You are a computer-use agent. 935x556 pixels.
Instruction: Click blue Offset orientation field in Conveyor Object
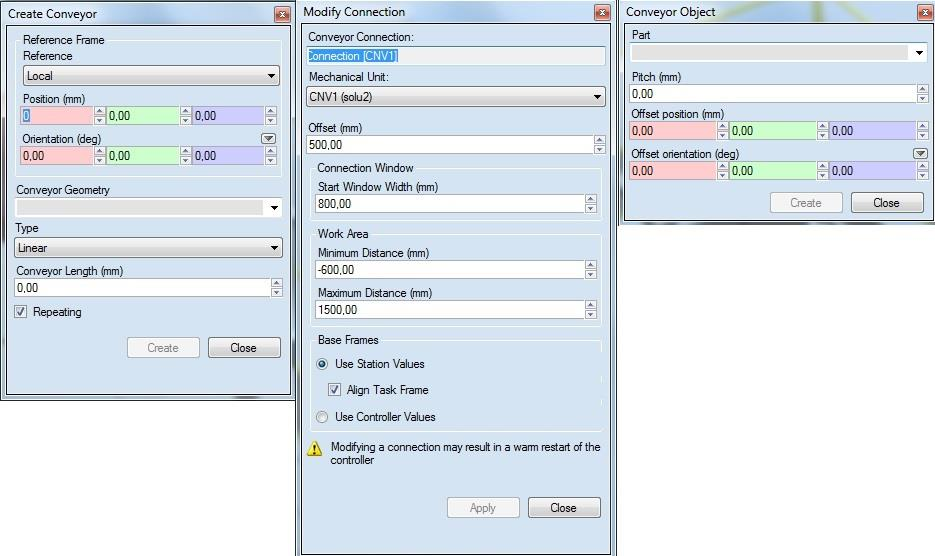point(874,171)
